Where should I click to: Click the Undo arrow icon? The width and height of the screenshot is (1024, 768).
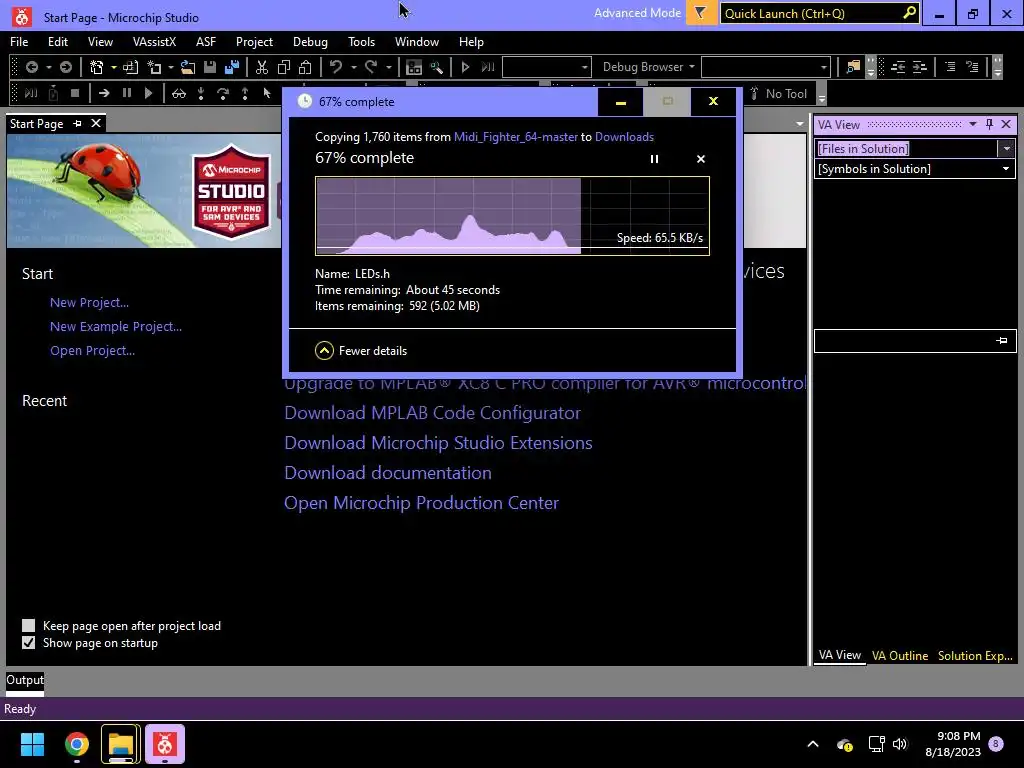[336, 67]
